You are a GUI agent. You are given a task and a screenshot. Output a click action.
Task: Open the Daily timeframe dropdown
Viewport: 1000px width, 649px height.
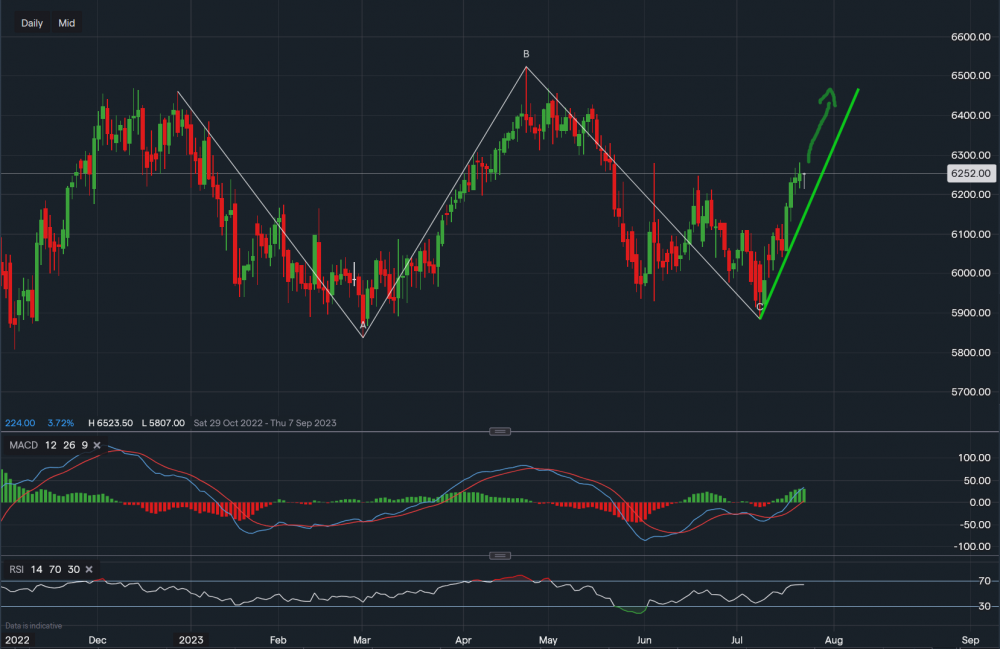[x=32, y=23]
